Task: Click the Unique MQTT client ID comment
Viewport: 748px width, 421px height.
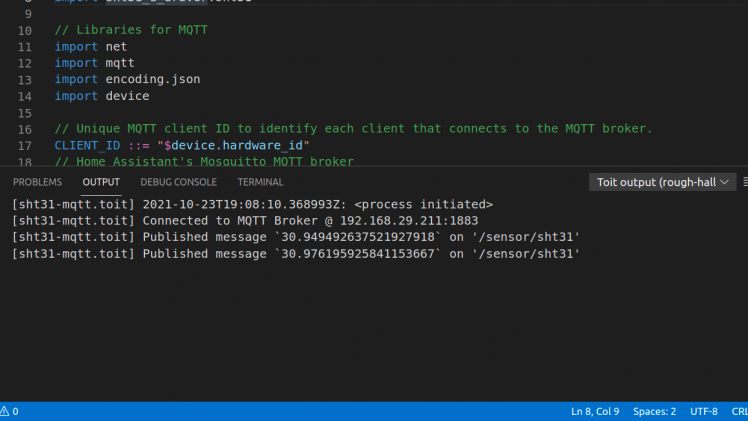Action: (x=353, y=129)
